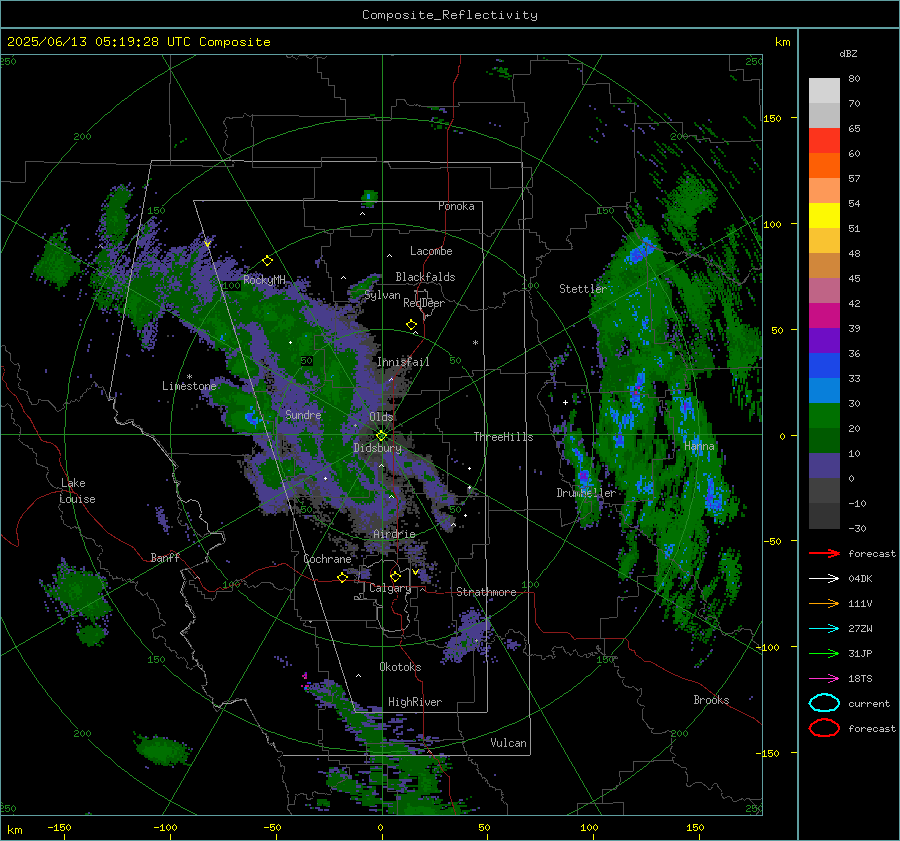
Task: Click yellow diamond radar site above Didsbury
Action: [381, 436]
